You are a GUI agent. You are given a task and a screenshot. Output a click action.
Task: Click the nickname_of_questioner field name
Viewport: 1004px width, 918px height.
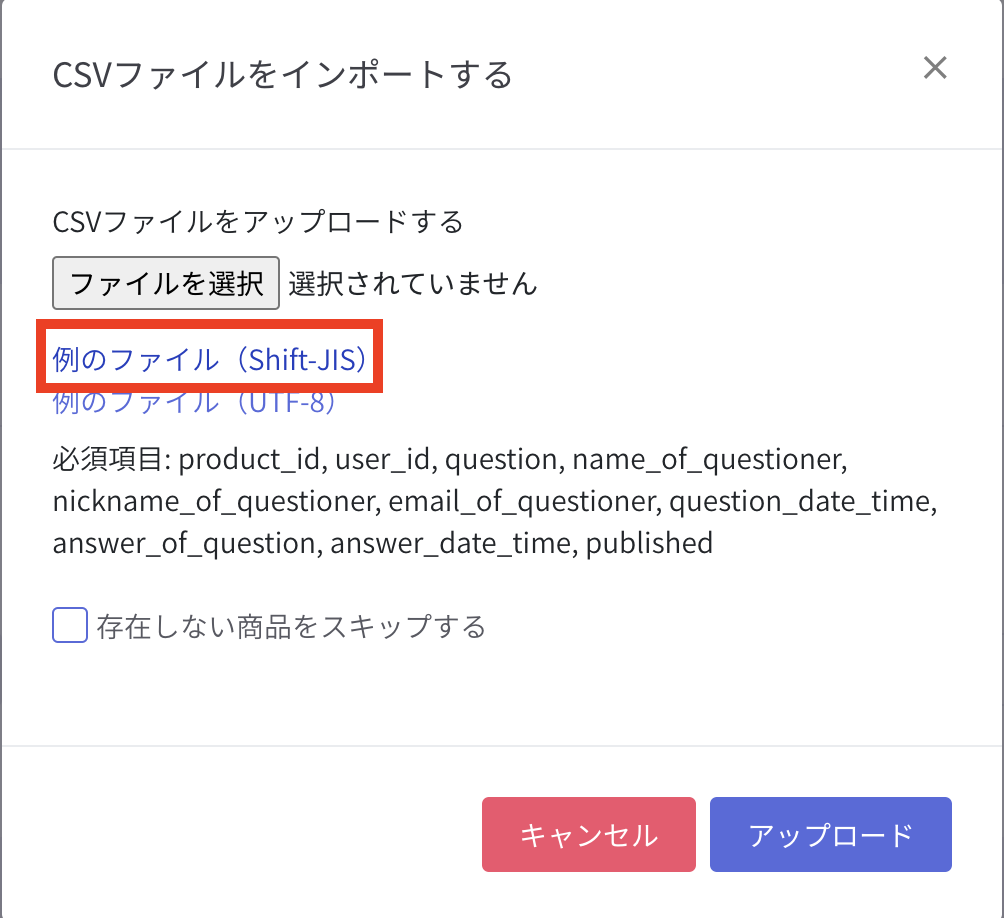pyautogui.click(x=213, y=502)
